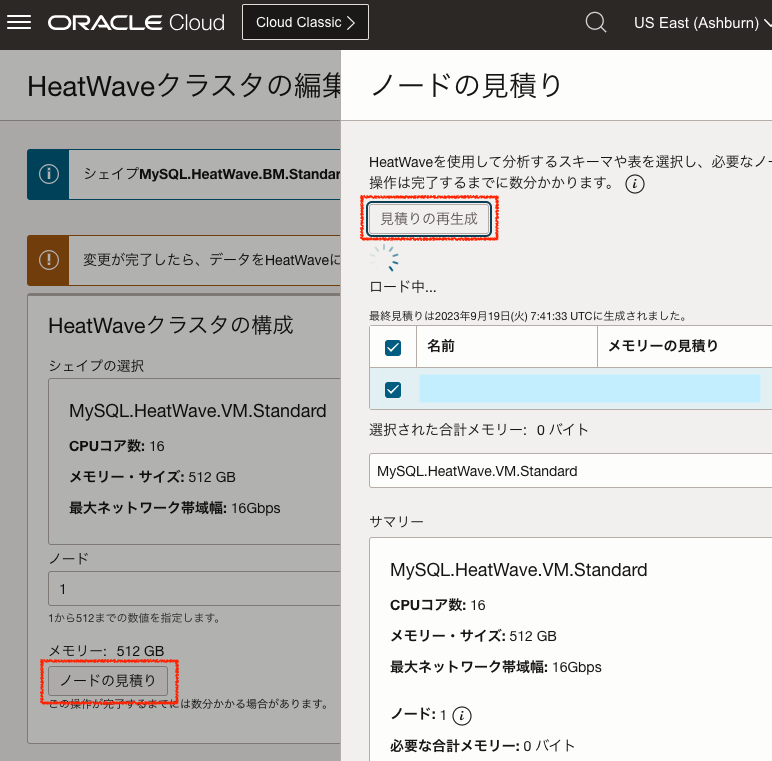The width and height of the screenshot is (772, 761).
Task: Click the ノード number input field
Action: [x=194, y=589]
